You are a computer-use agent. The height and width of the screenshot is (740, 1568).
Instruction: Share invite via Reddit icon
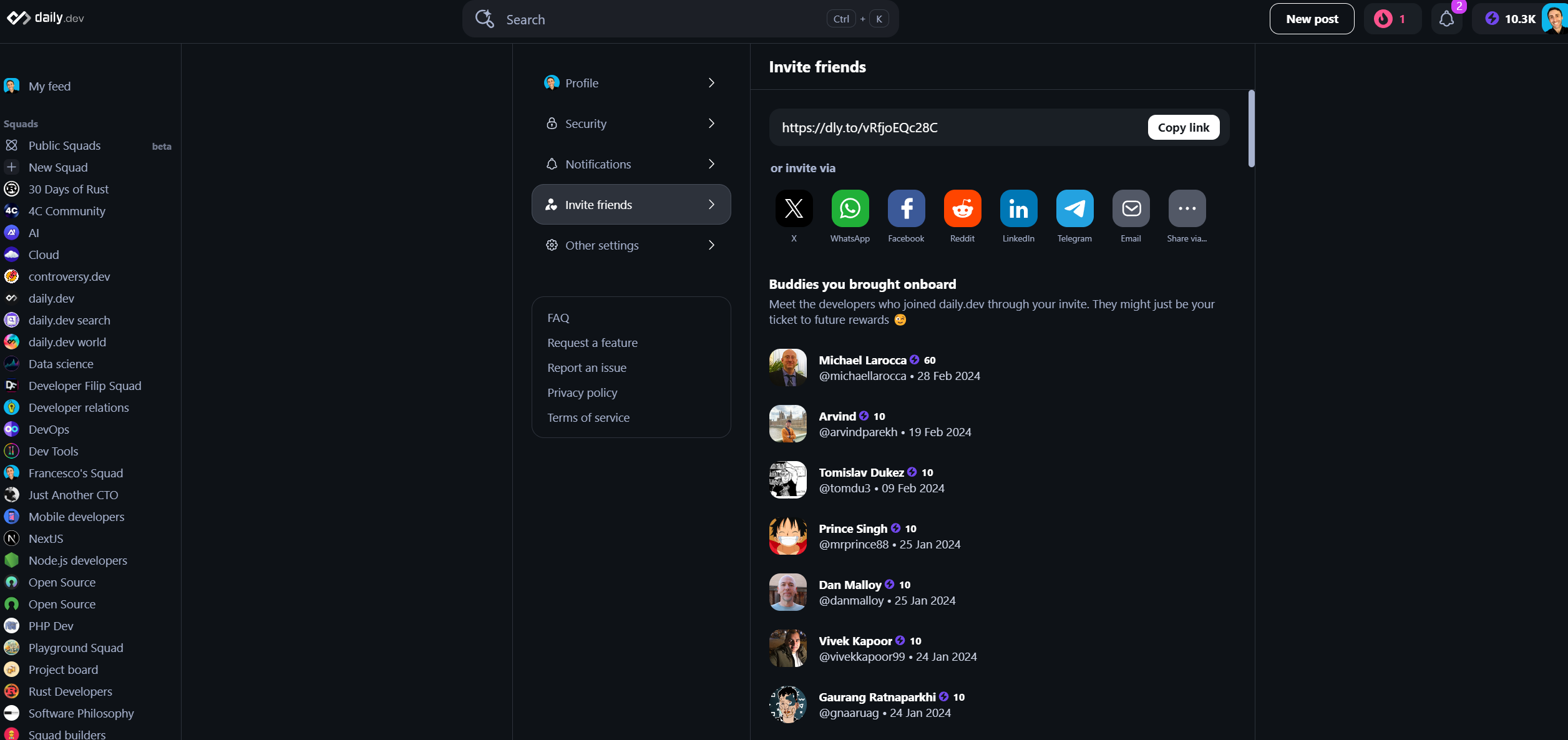pyautogui.click(x=962, y=208)
